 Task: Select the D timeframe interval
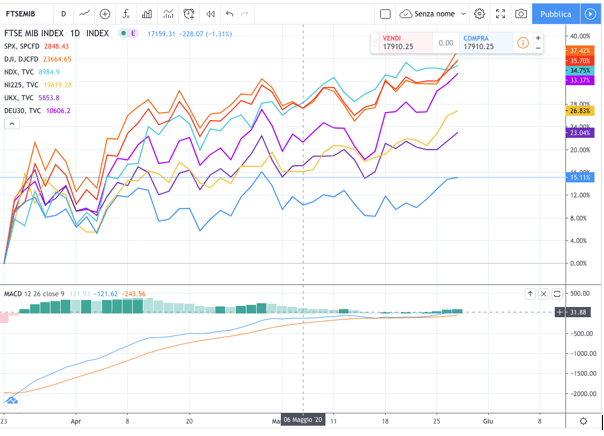pyautogui.click(x=63, y=14)
